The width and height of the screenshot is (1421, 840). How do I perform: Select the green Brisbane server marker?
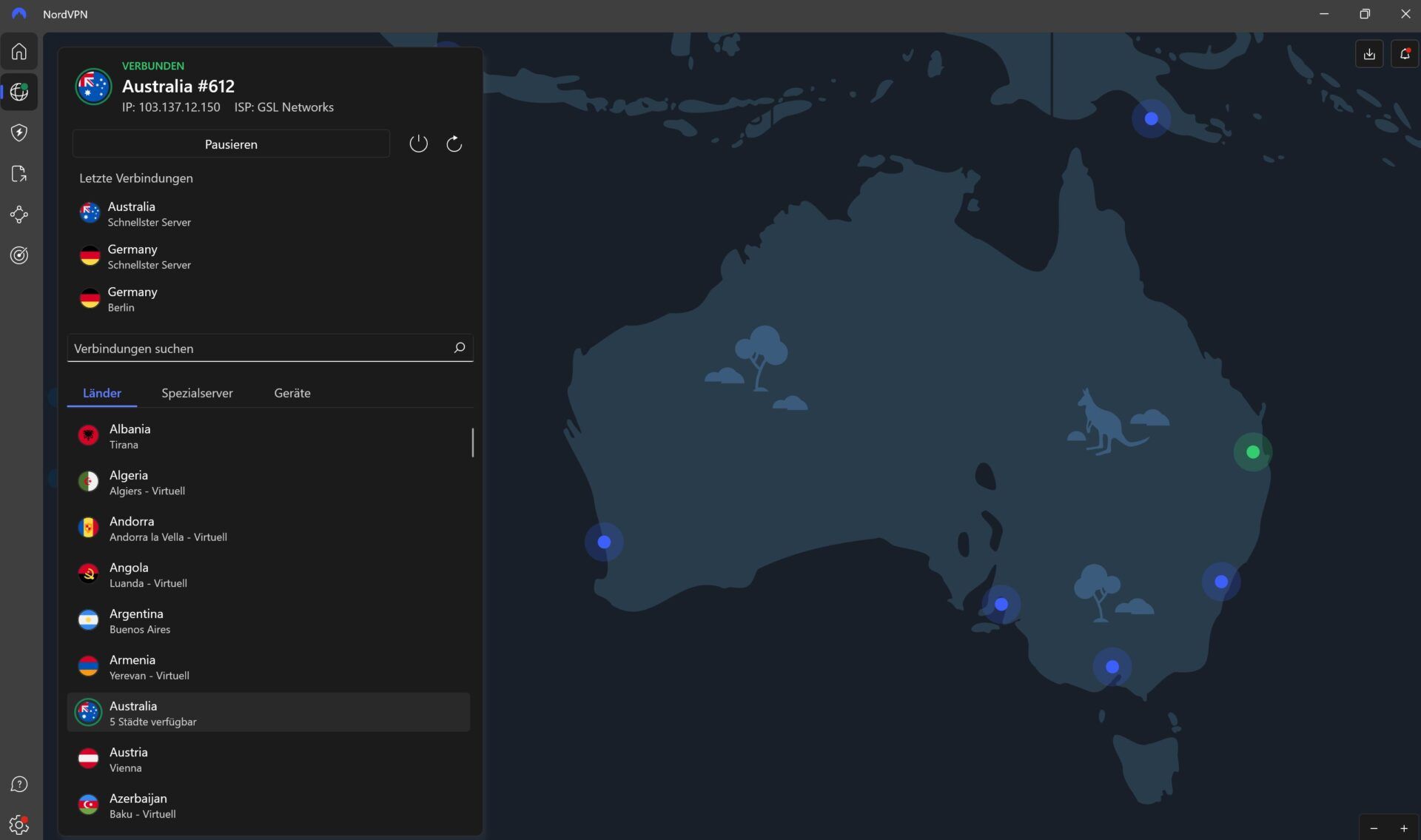[x=1252, y=451]
